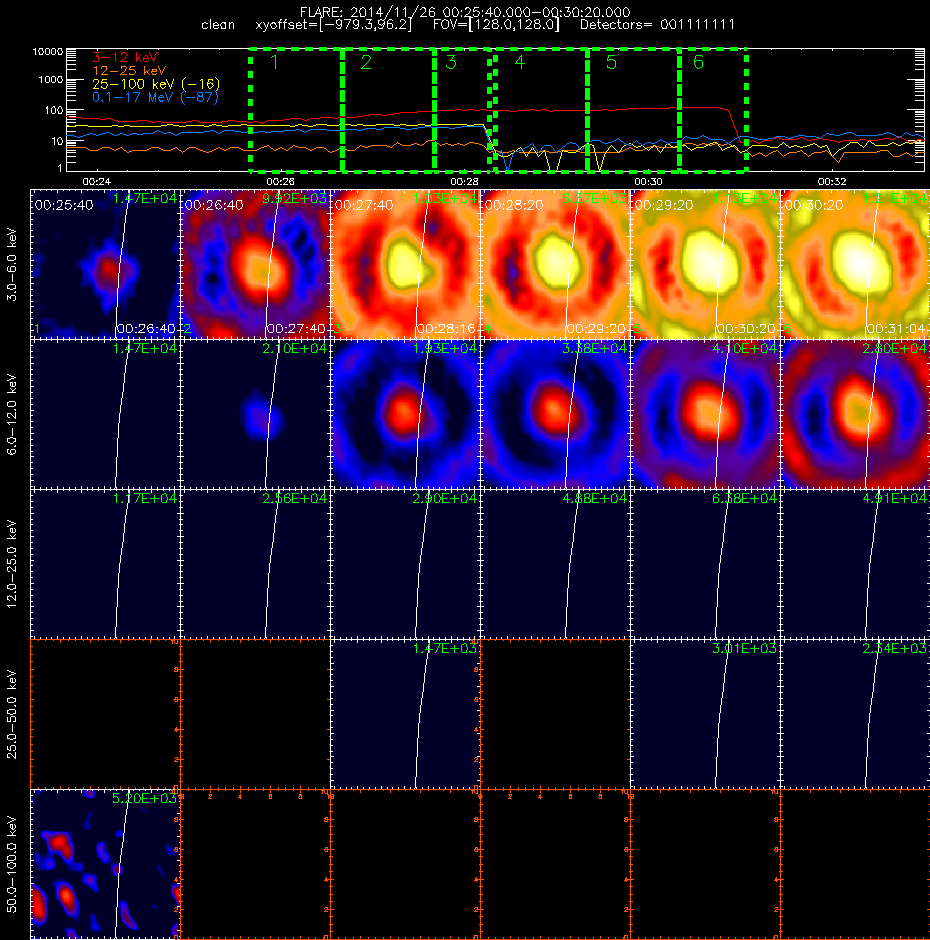Image resolution: width=930 pixels, height=940 pixels.
Task: Click the '50.0-100.0 keV' row label
Action: 12,864
